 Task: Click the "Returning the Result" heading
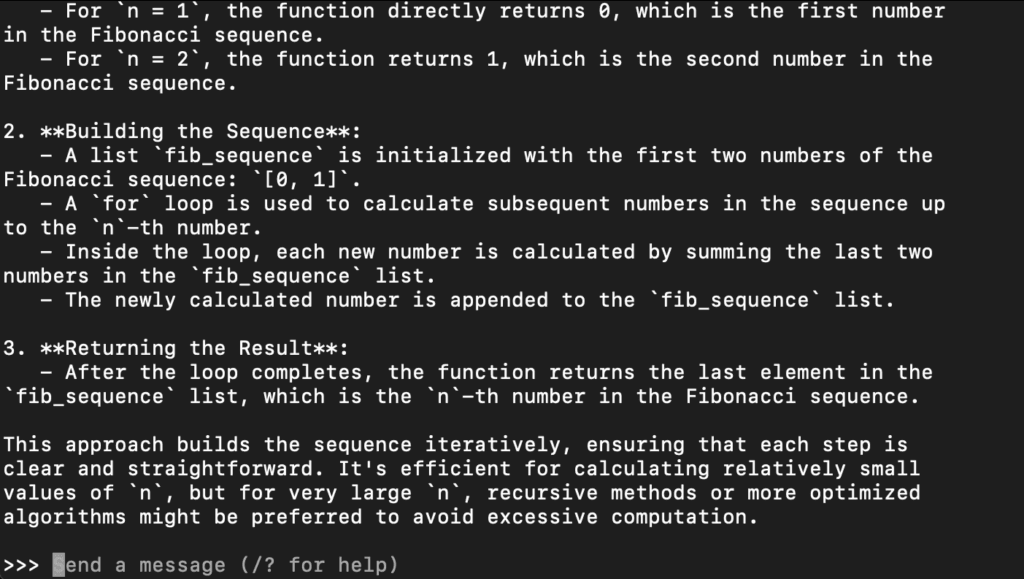tap(187, 348)
